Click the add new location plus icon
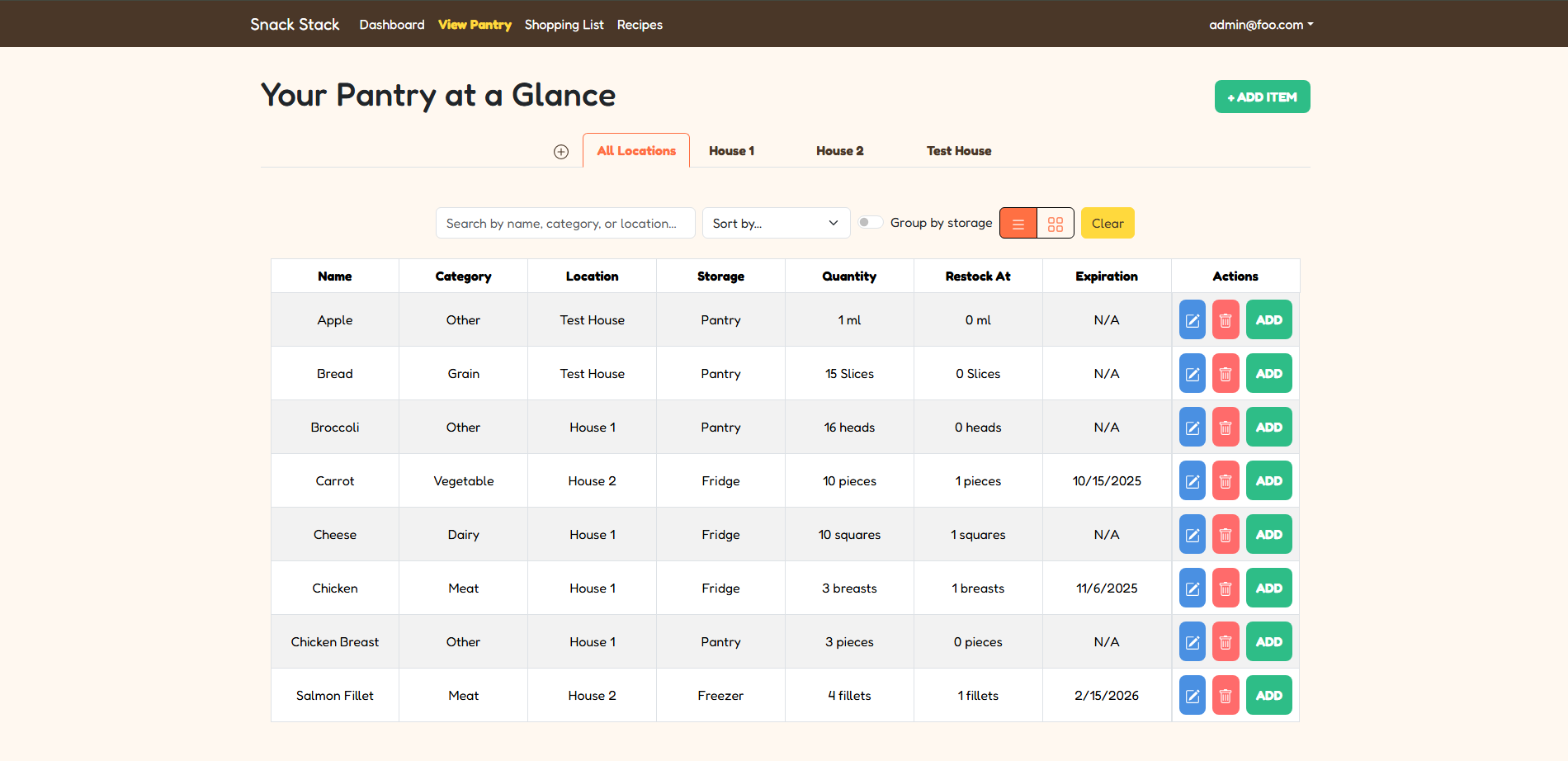The image size is (1568, 761). (x=561, y=151)
